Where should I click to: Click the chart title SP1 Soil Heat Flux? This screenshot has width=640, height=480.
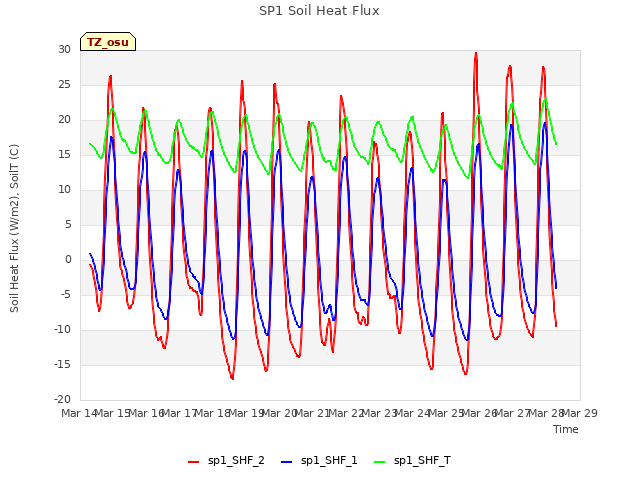[x=319, y=11]
